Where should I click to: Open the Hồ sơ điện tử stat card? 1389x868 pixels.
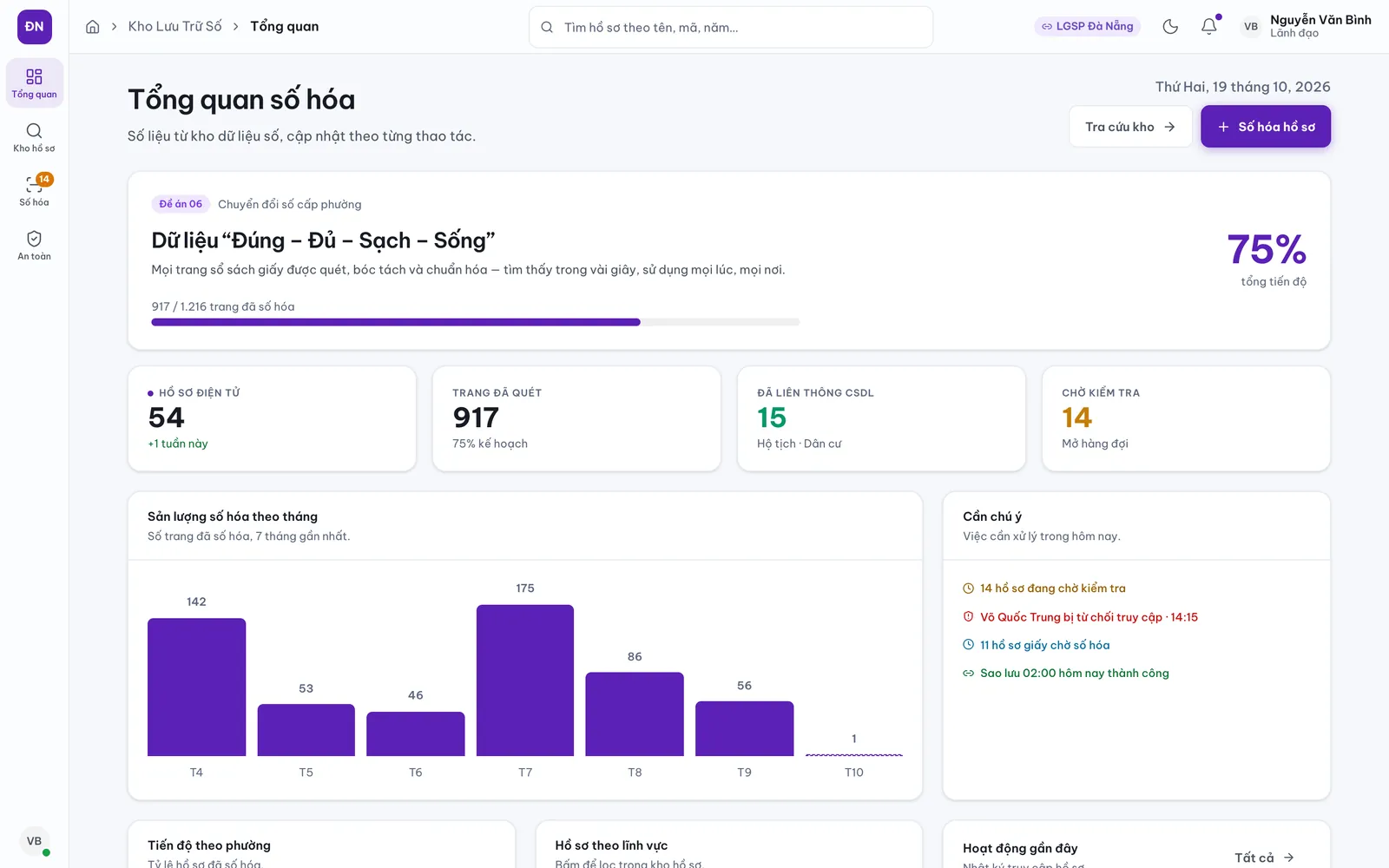point(272,418)
